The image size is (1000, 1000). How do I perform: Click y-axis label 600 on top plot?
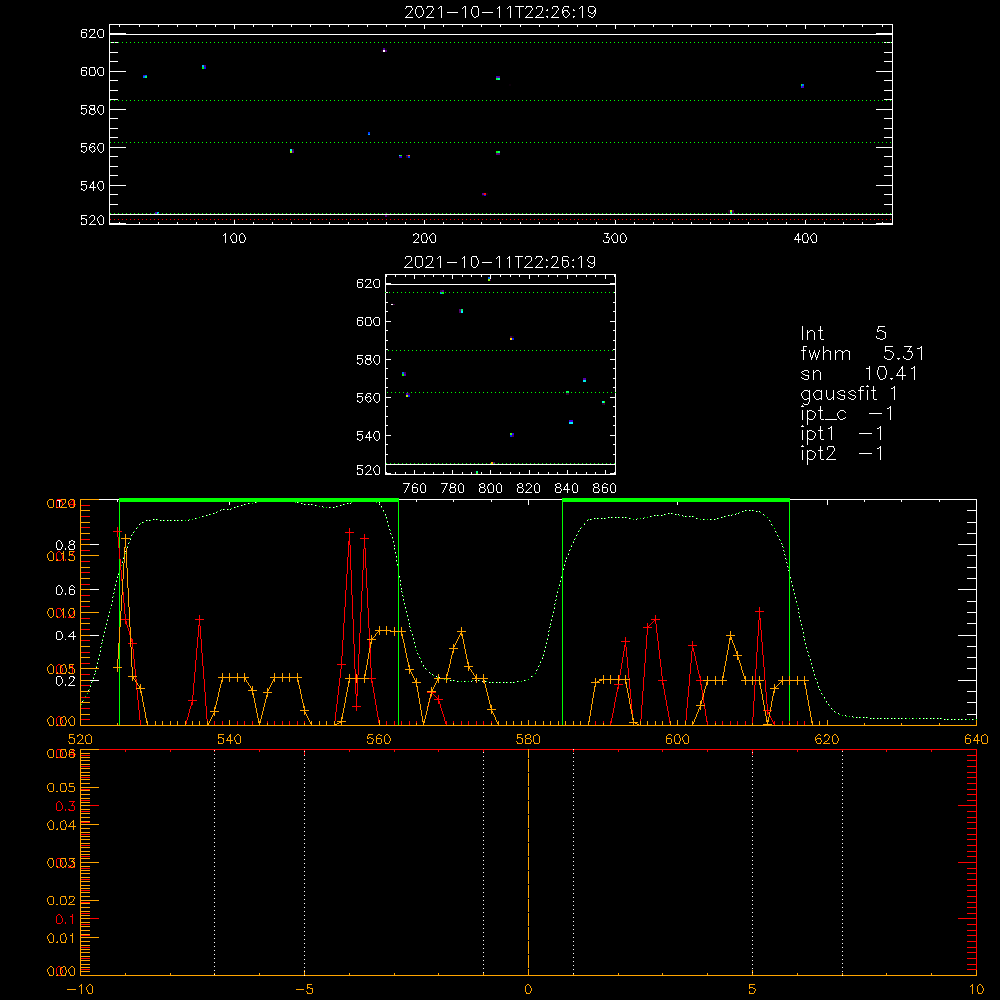[92, 71]
